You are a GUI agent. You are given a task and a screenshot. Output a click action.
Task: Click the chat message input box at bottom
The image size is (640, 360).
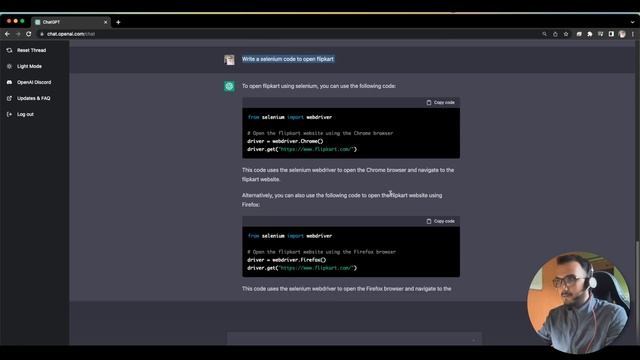[x=354, y=339]
